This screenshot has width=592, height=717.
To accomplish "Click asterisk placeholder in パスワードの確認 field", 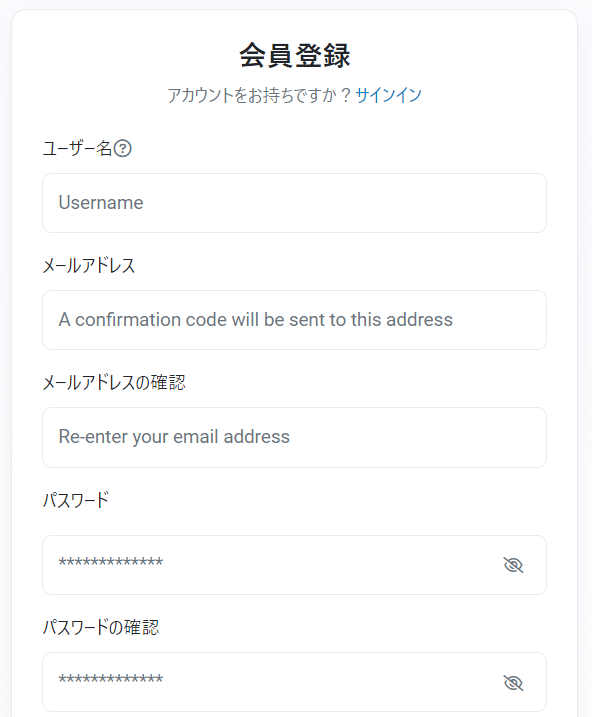I will (x=111, y=679).
